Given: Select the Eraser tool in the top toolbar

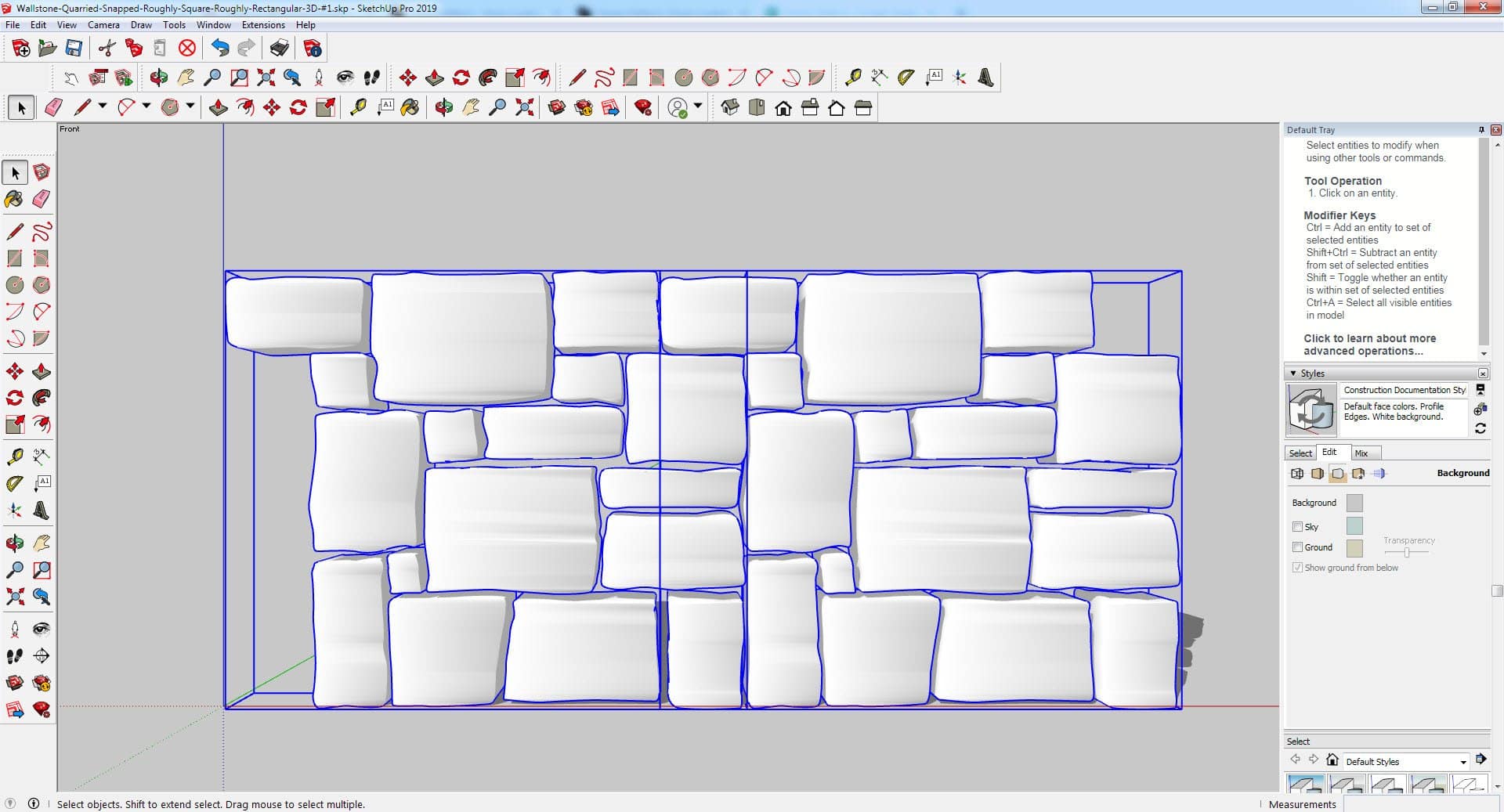Looking at the screenshot, I should [x=53, y=107].
